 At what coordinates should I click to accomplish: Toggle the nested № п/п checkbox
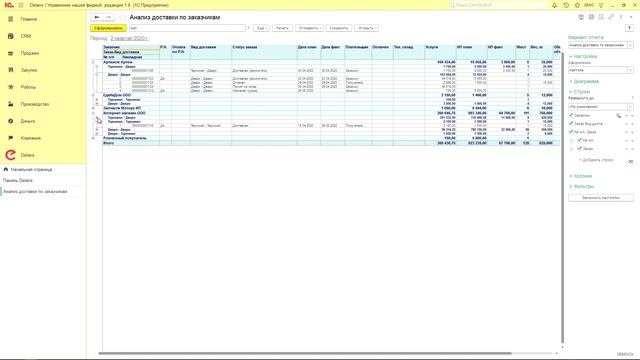580,140
